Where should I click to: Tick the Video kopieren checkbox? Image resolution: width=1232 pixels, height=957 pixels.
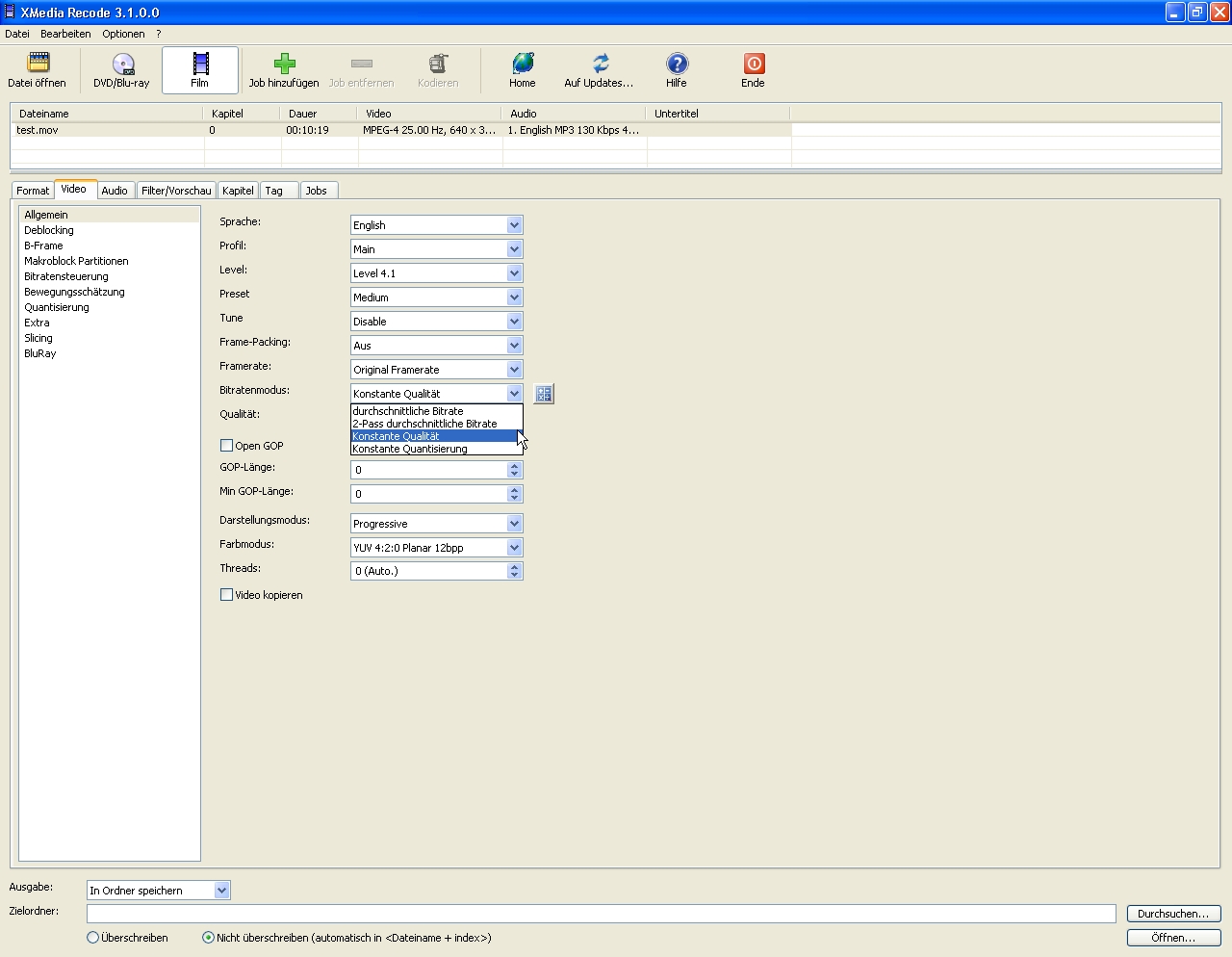(227, 595)
